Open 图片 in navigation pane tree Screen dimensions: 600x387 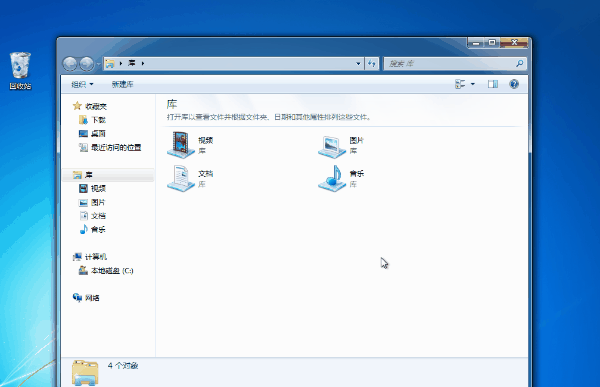(98, 202)
